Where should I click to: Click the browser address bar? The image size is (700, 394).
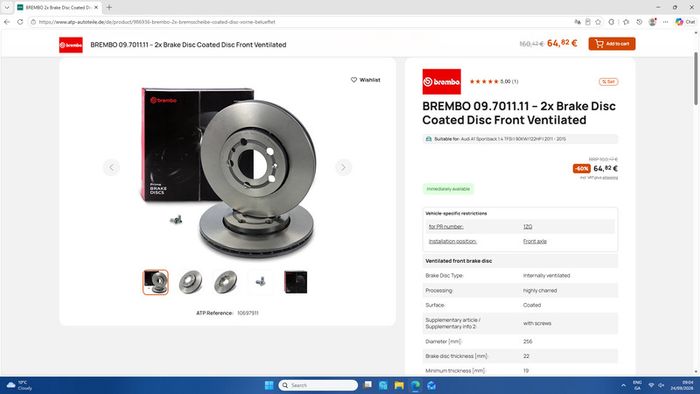[304, 22]
